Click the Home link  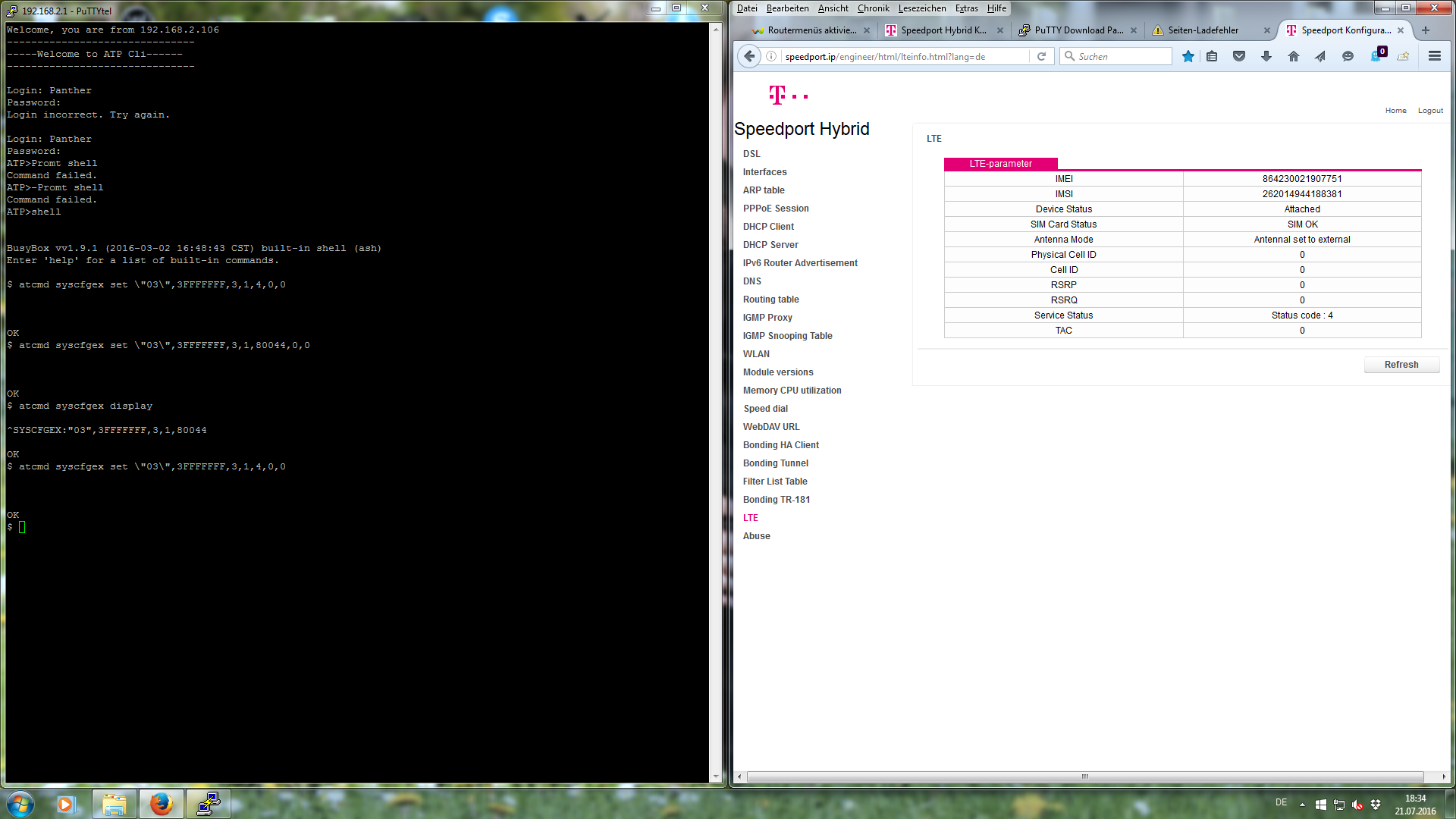click(x=1395, y=111)
